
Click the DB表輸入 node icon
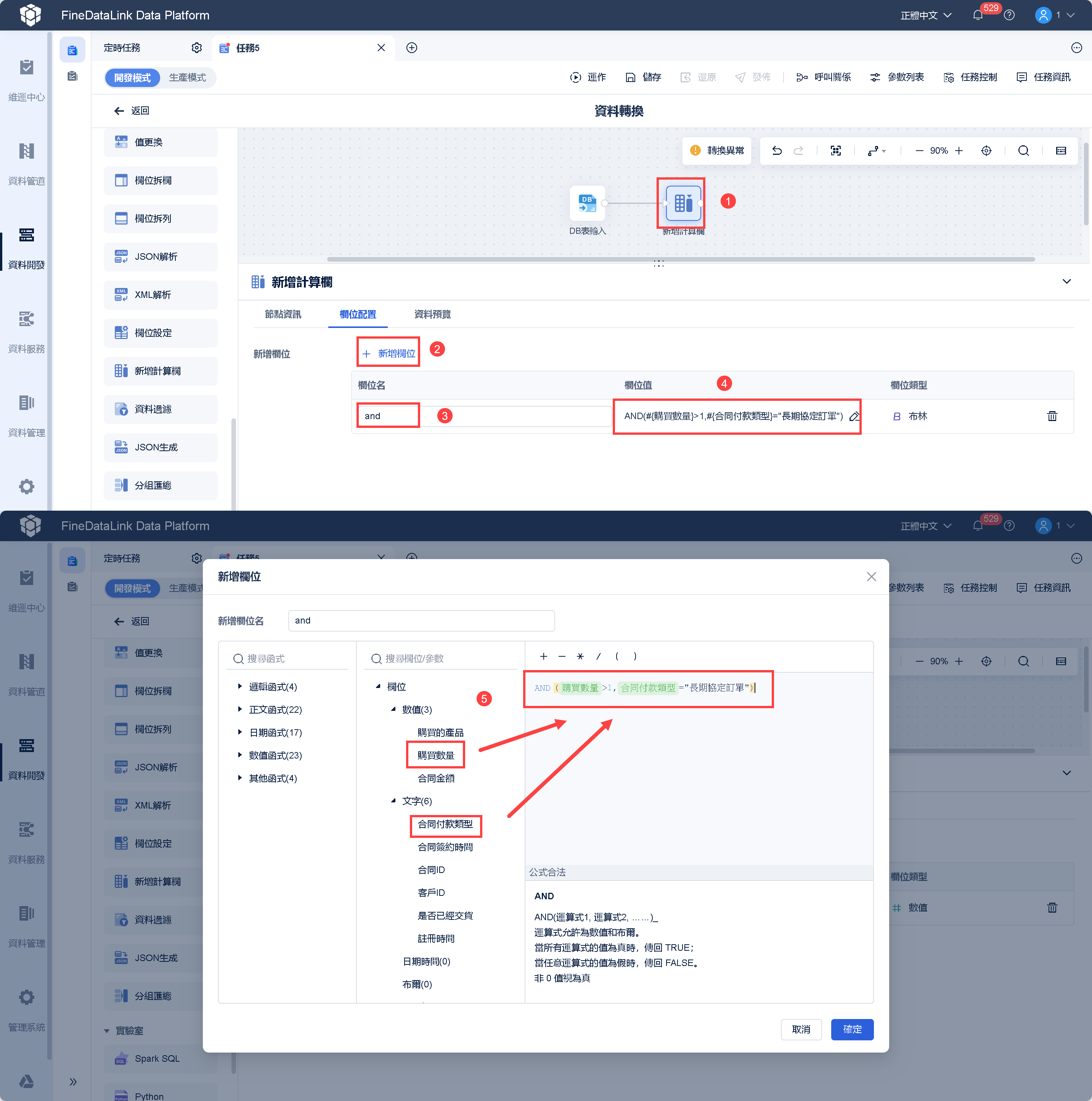click(x=587, y=203)
